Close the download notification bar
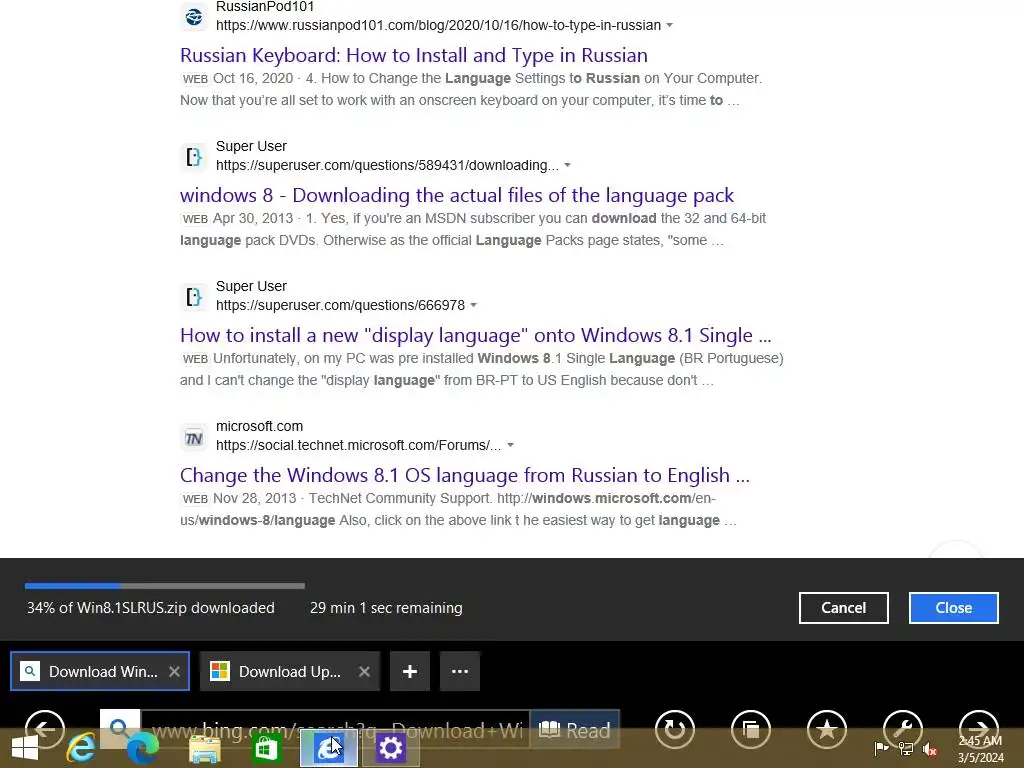The image size is (1024, 768). (953, 608)
